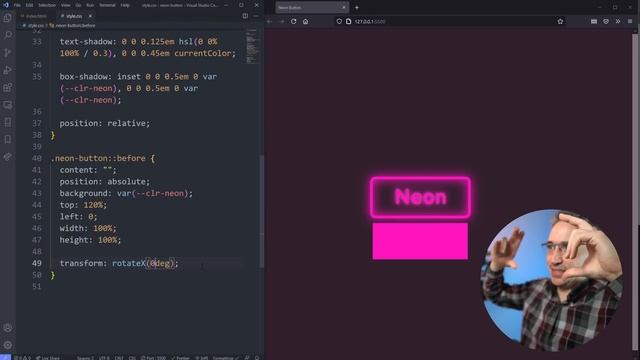
Task: Click the CSS language mode in status bar
Action: click(132, 358)
